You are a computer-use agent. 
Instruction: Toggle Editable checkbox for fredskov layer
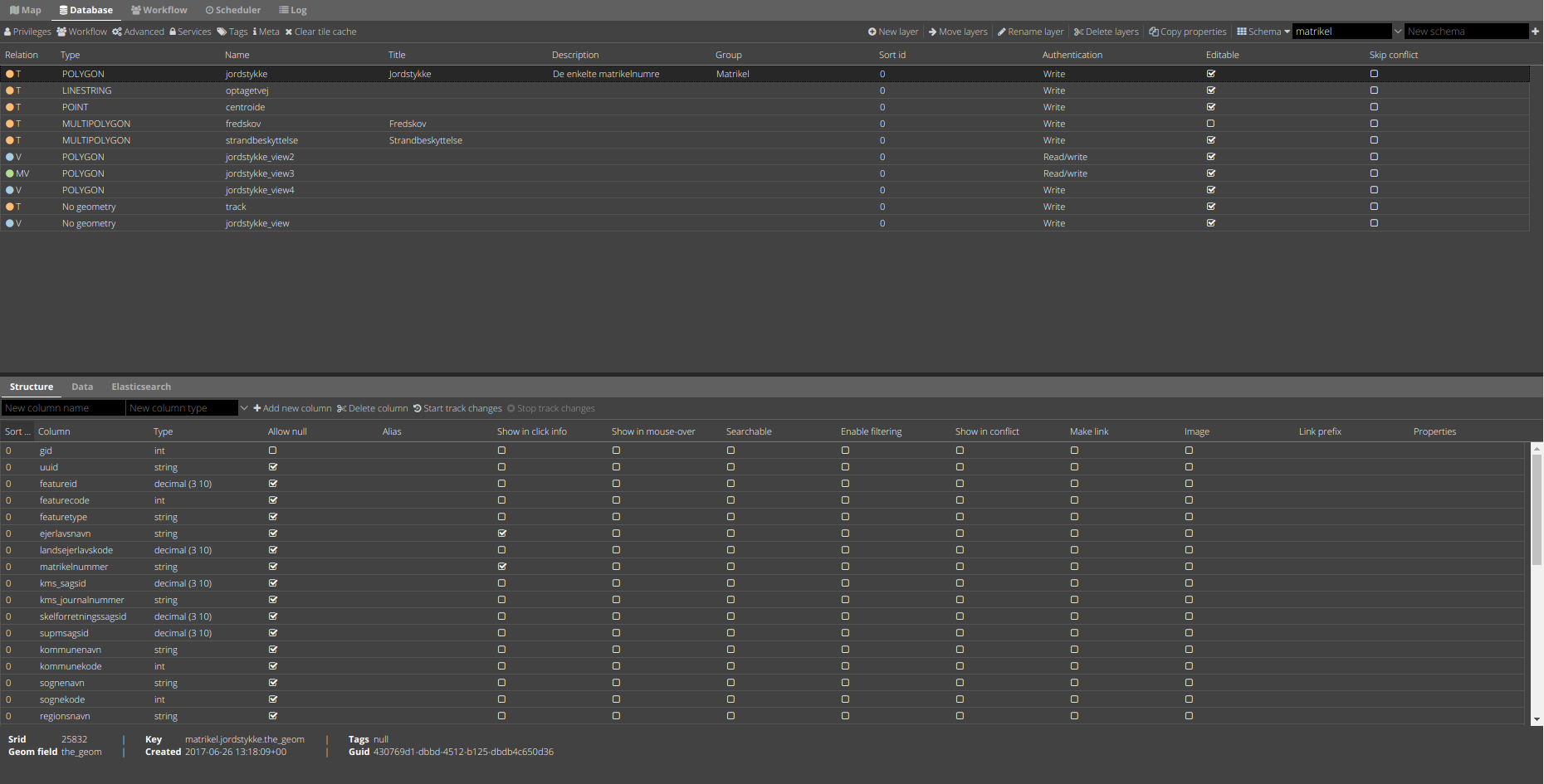(1211, 124)
